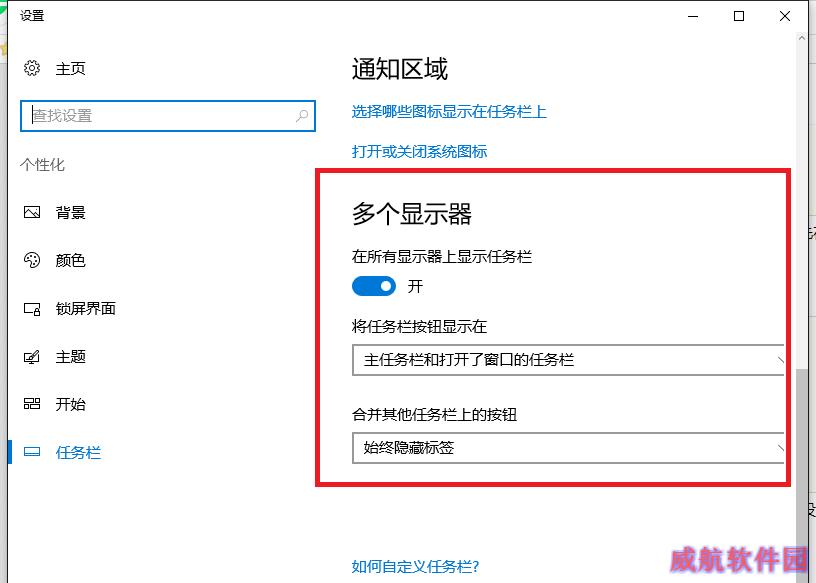
Task: Go to 开始 settings page
Action: tap(70, 404)
